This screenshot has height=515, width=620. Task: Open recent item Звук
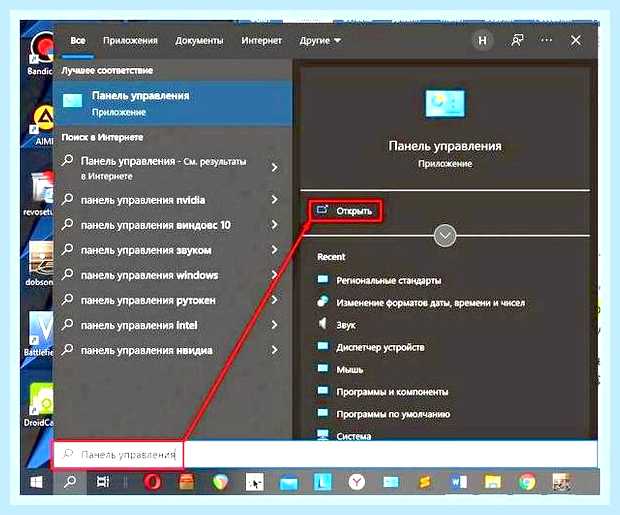click(x=346, y=325)
